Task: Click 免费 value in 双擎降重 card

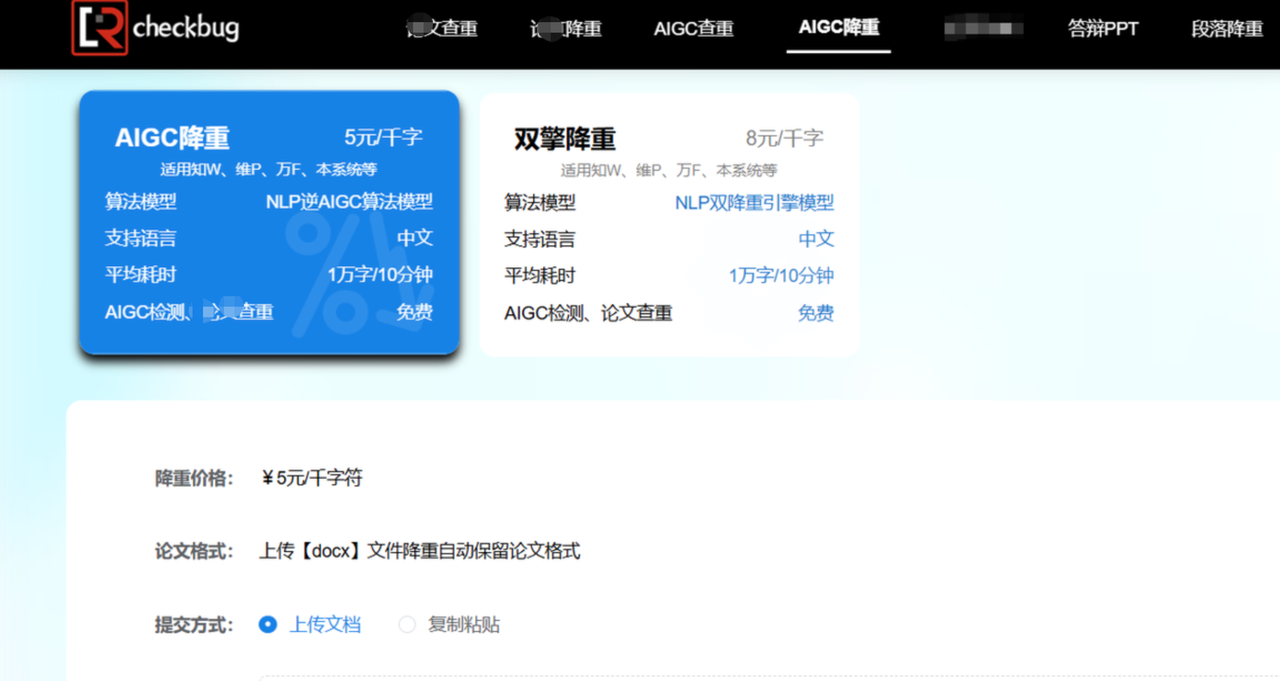Action: [816, 313]
